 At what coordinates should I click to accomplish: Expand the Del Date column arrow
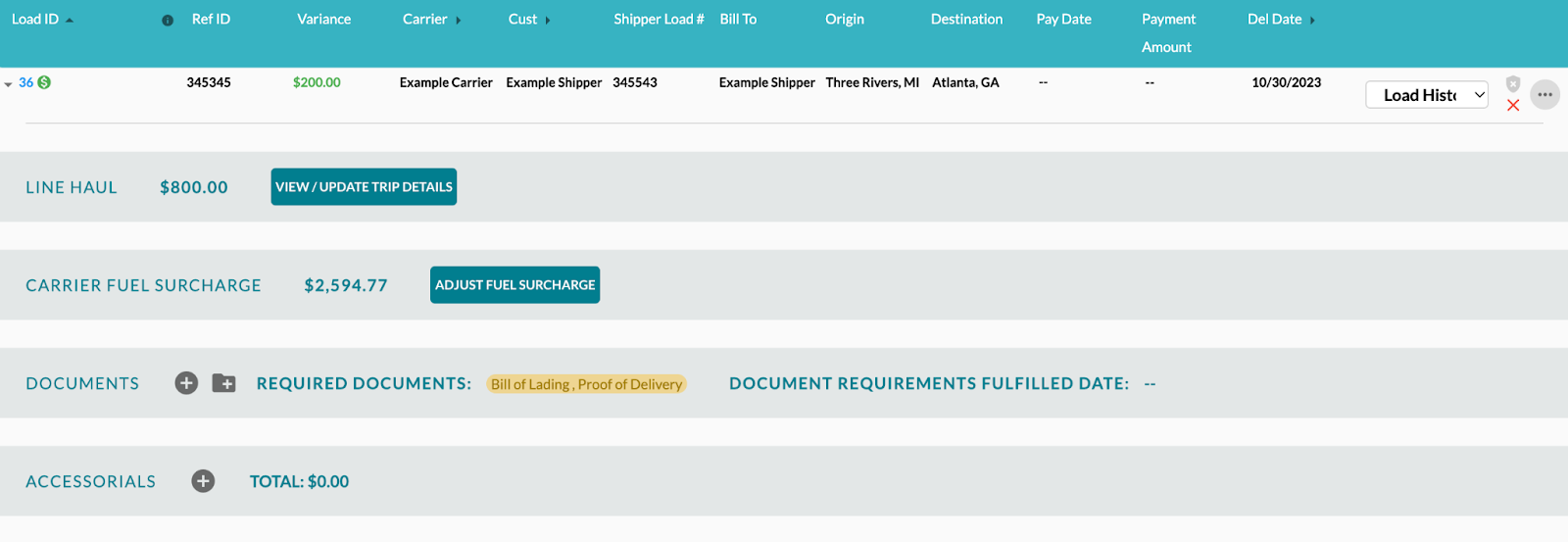[1312, 20]
